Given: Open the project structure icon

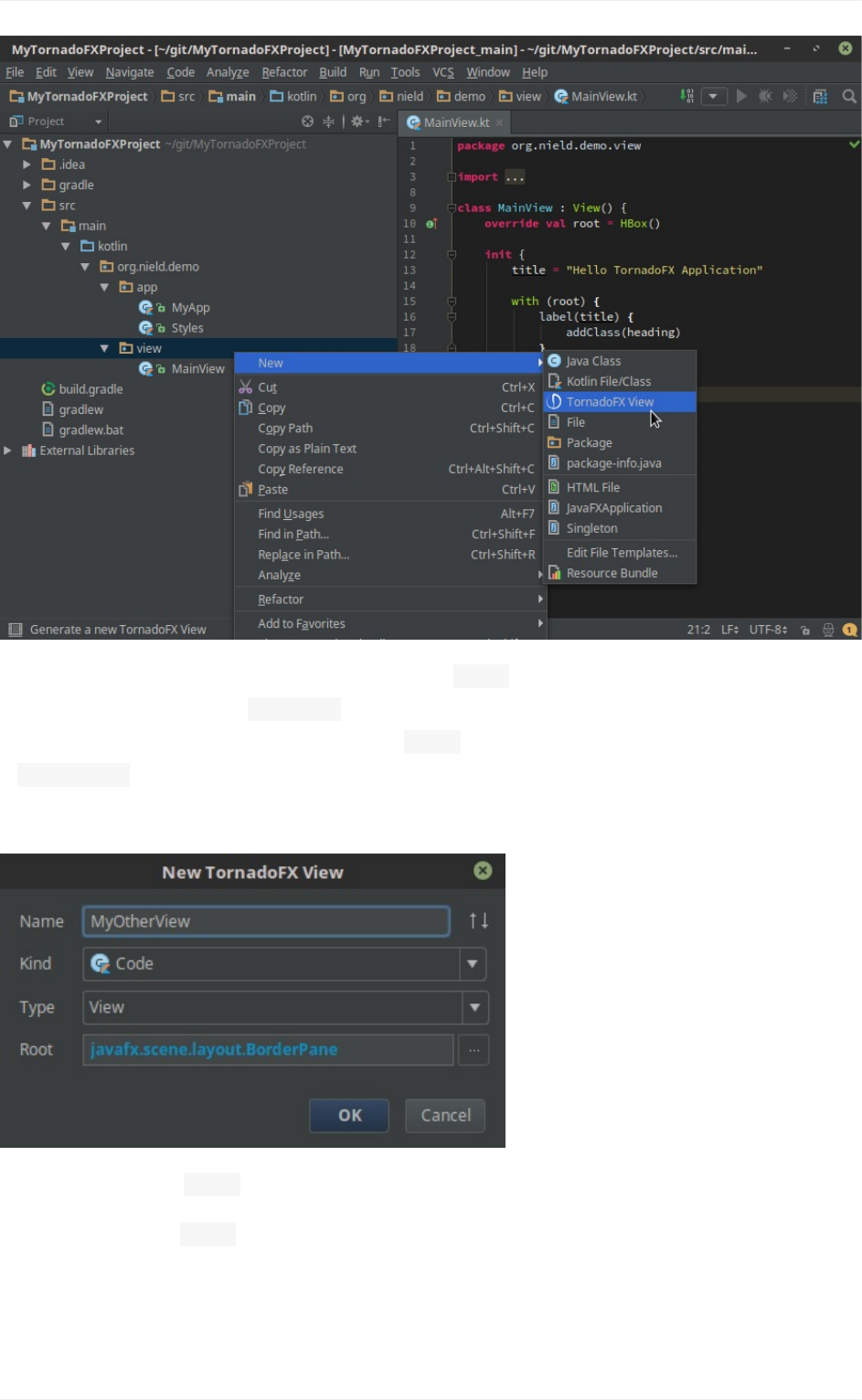Looking at the screenshot, I should 820,96.
